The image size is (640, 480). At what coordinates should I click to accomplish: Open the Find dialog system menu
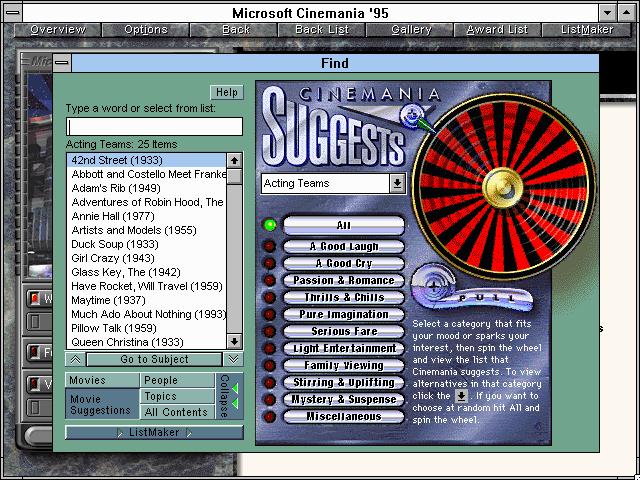pyautogui.click(x=62, y=63)
